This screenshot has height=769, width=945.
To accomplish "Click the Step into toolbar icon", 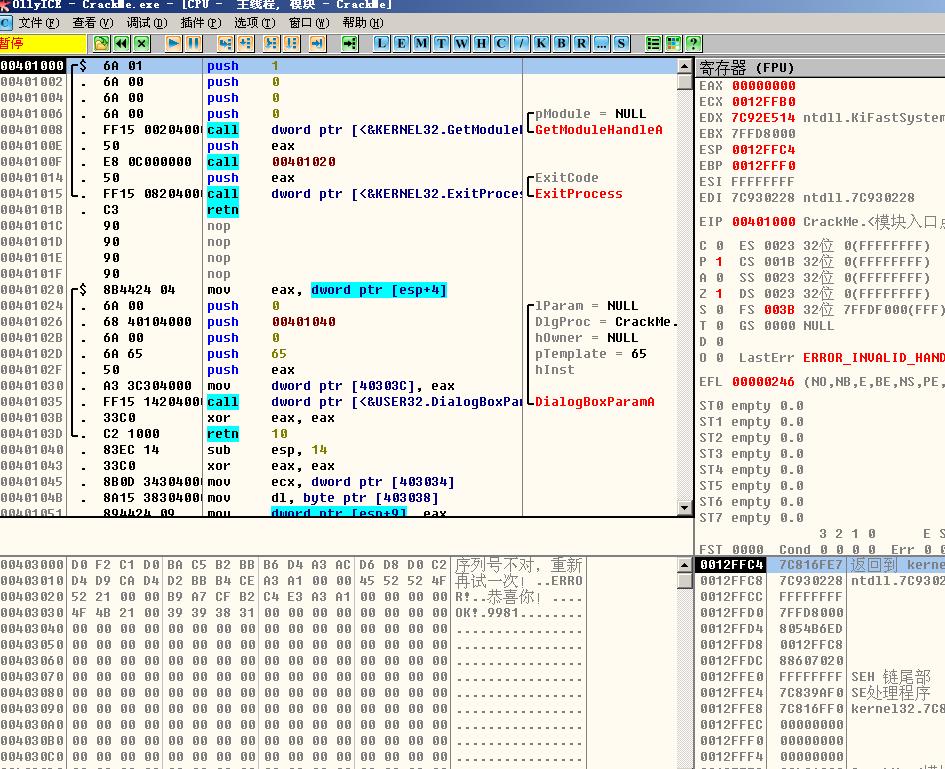I will pyautogui.click(x=225, y=43).
